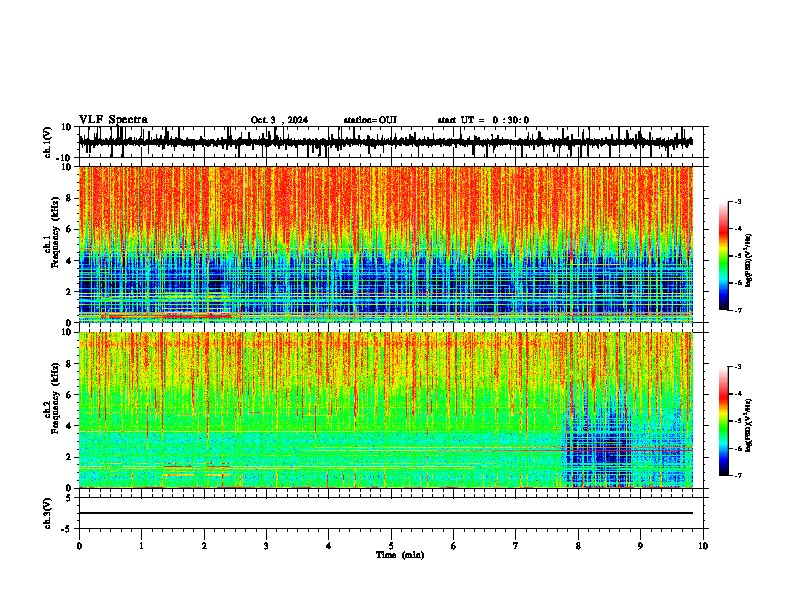
Task: Click the time axis end tick label '10'
Action: click(703, 546)
